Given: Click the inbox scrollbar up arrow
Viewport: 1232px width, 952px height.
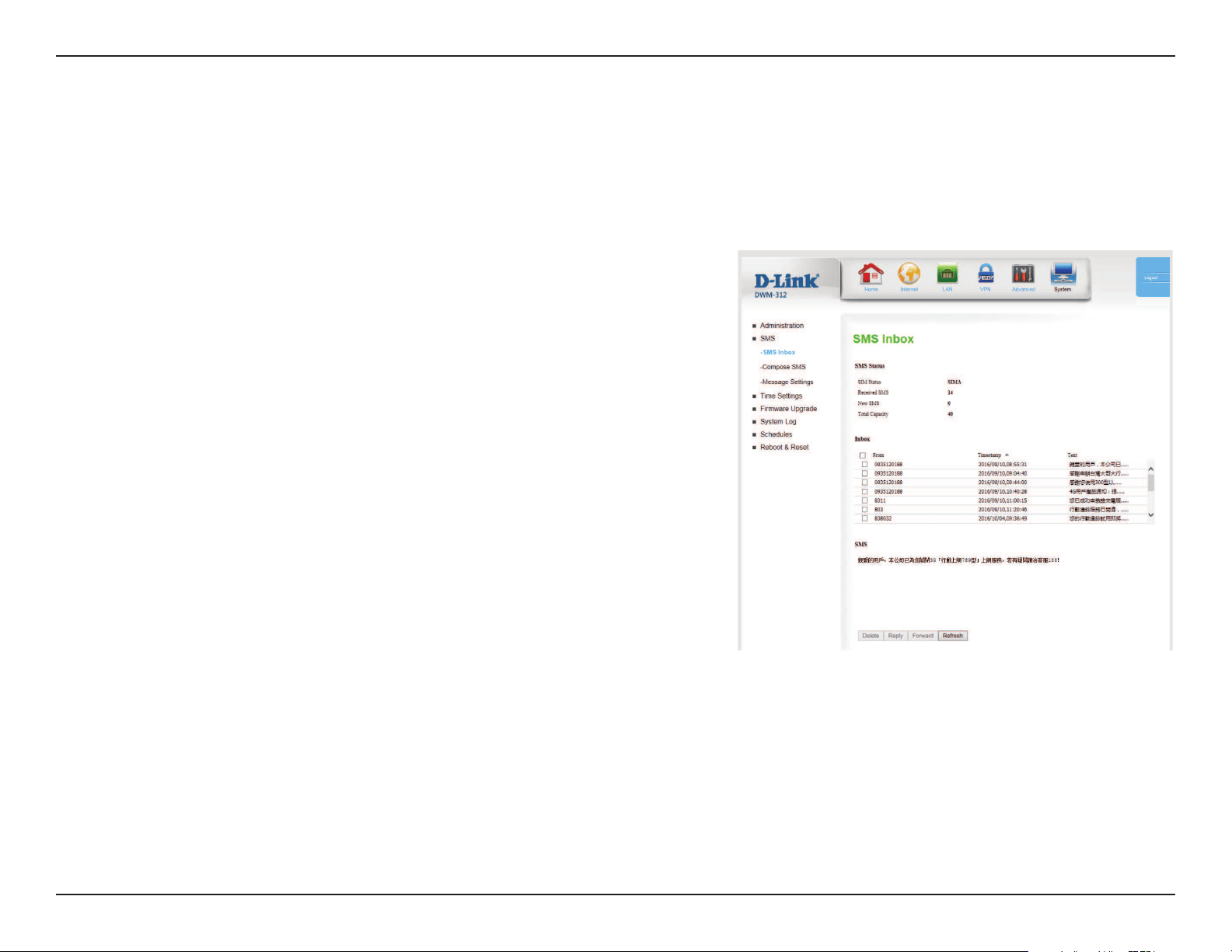Looking at the screenshot, I should pyautogui.click(x=1151, y=469).
